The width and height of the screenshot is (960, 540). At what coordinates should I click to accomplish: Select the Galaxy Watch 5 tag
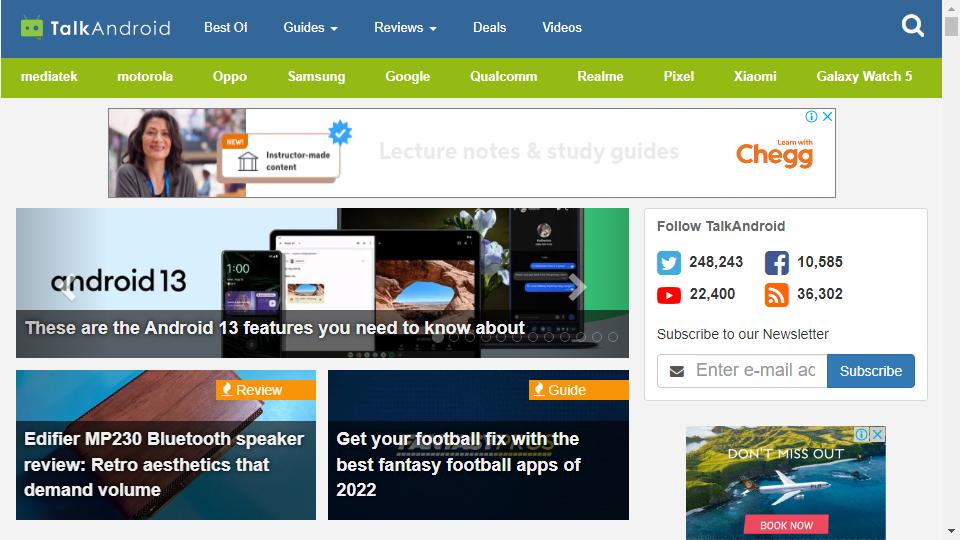(864, 77)
